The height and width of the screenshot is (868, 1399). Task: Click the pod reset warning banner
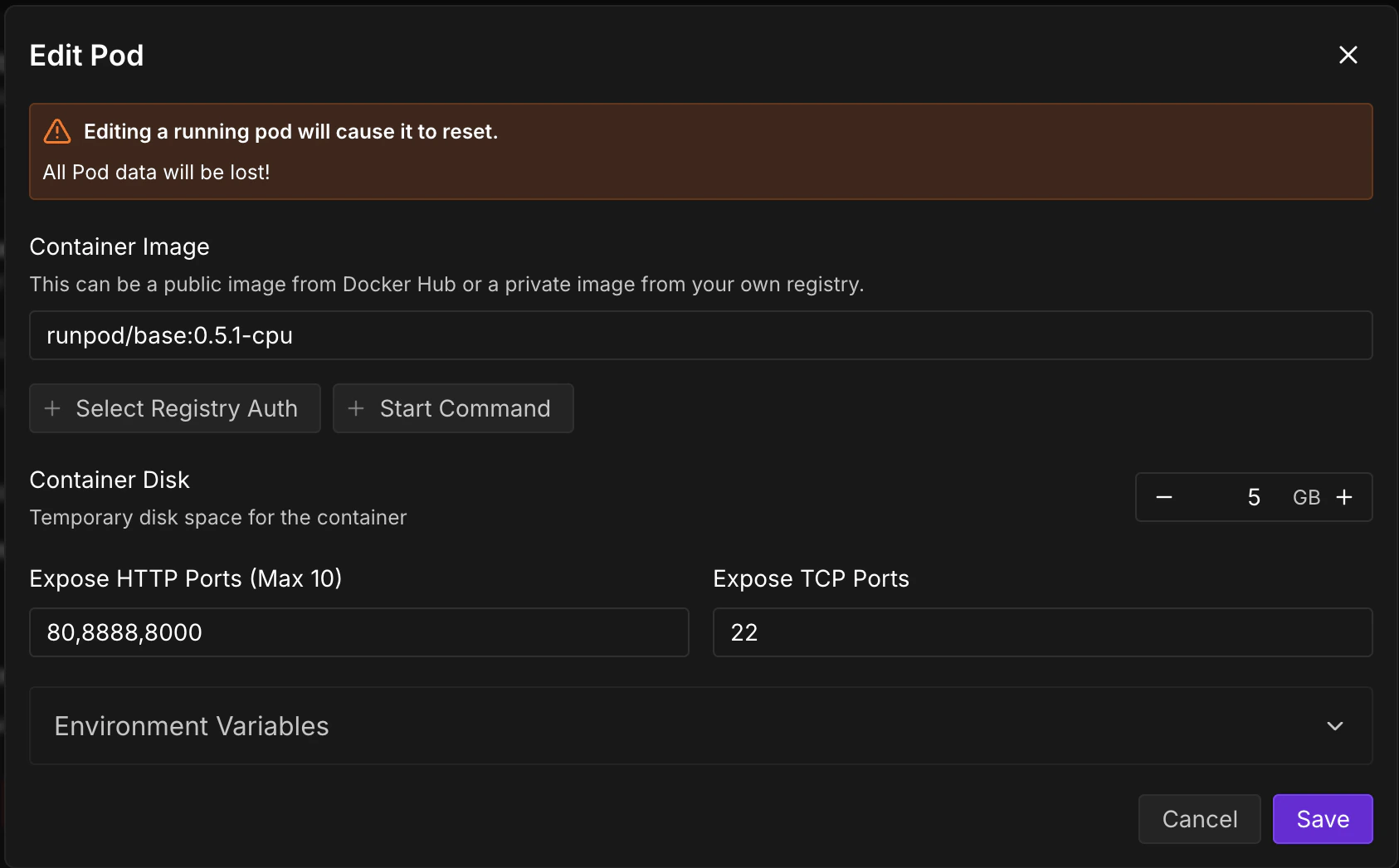tap(701, 152)
